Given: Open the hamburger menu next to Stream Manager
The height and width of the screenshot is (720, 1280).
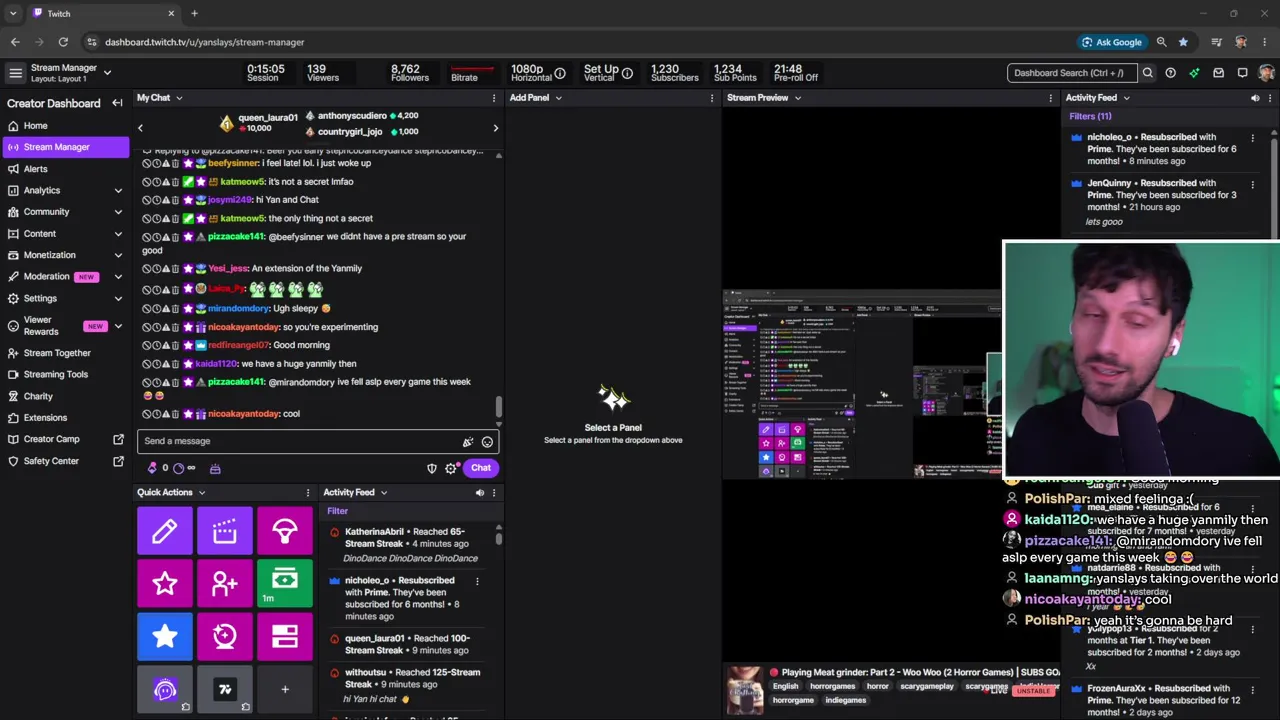Looking at the screenshot, I should 15,73.
